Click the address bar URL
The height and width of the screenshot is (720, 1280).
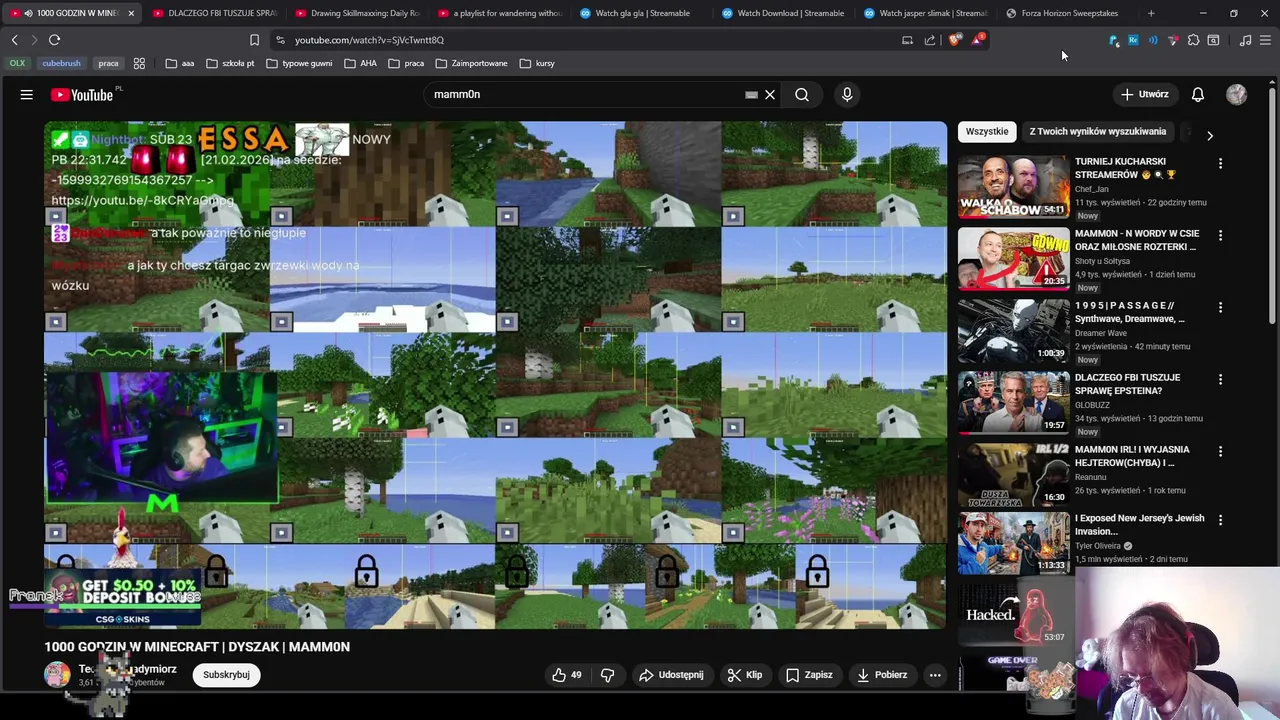pos(369,40)
